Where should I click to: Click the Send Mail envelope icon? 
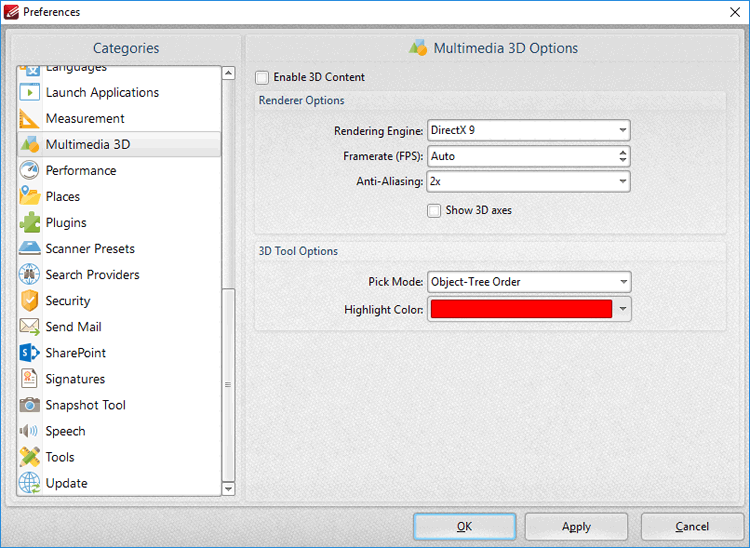point(30,327)
